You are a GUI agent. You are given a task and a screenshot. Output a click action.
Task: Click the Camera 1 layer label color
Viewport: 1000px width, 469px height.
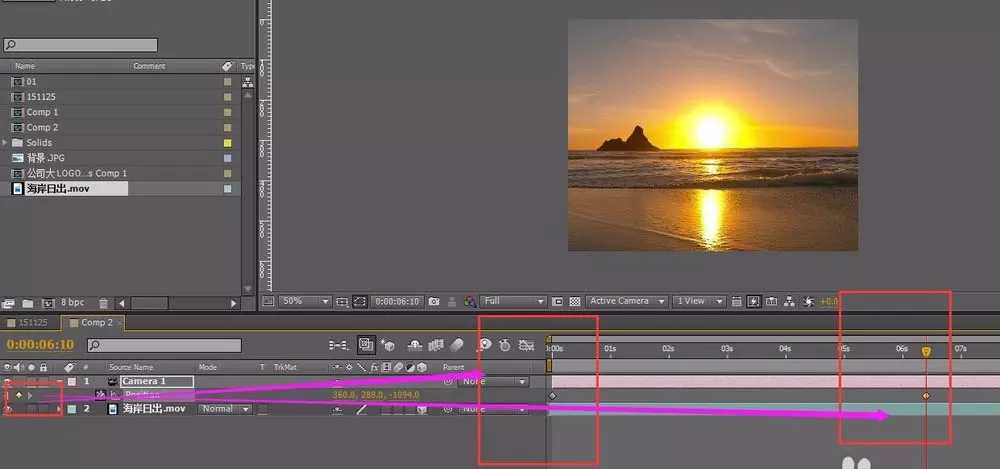(71, 382)
